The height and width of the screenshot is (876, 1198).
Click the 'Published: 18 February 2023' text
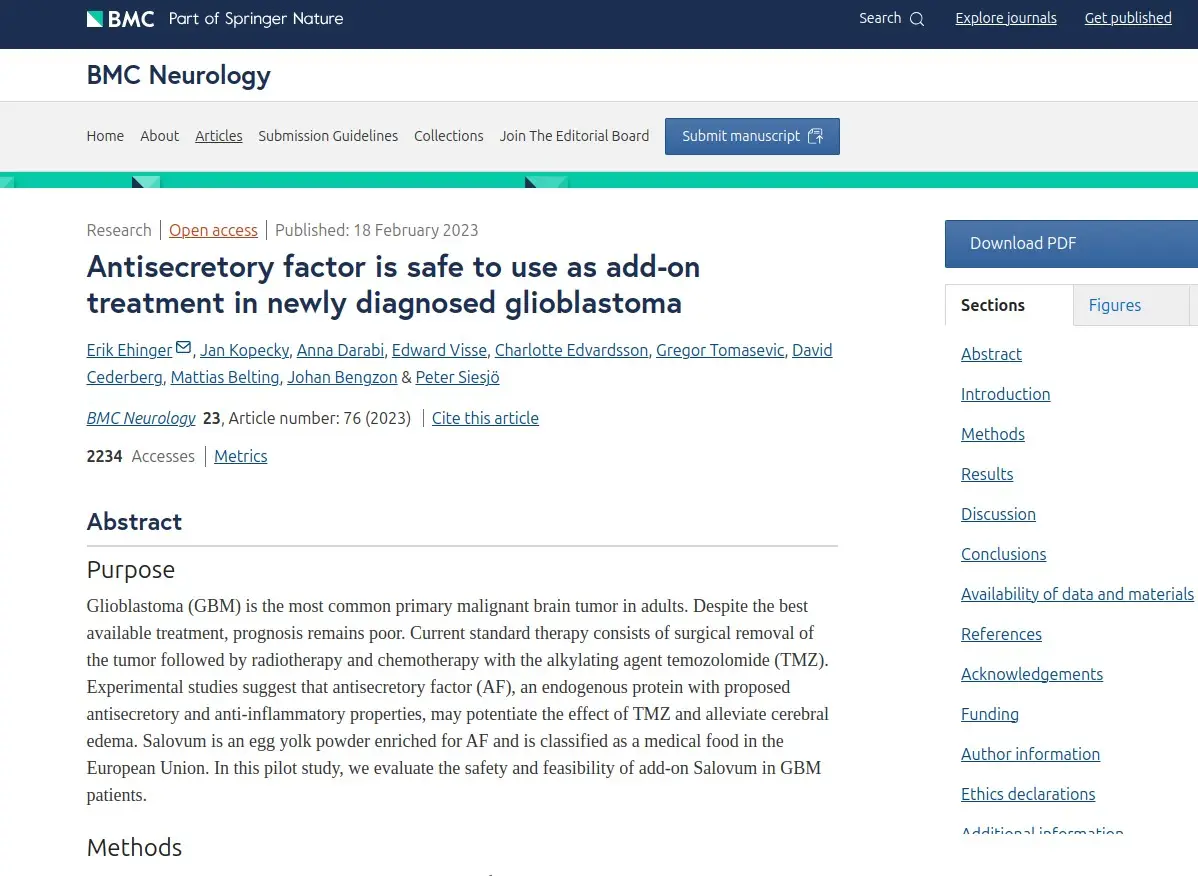coord(377,230)
